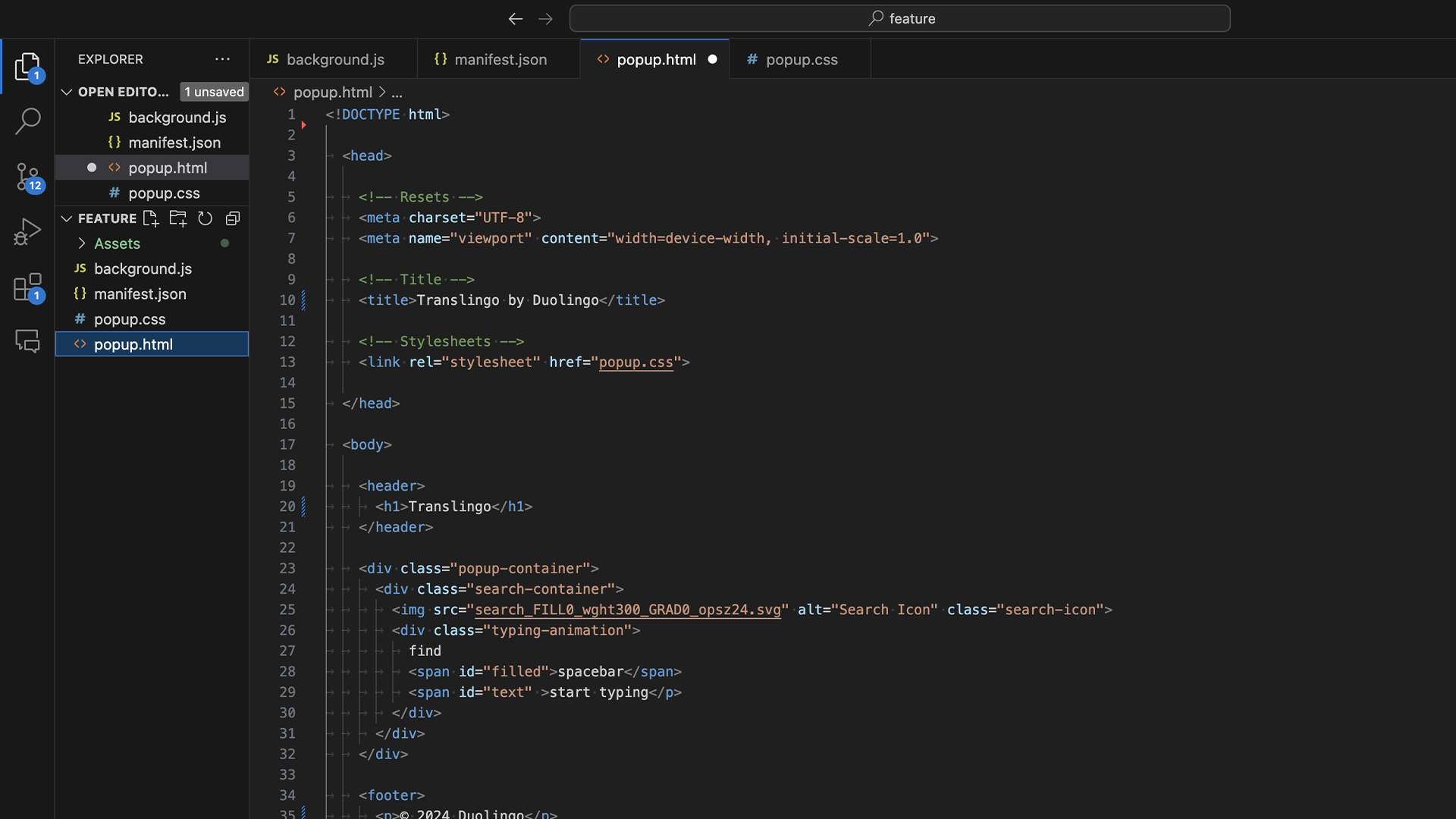Follow the search svg file link
Viewport: 1456px width, 819px height.
(627, 610)
